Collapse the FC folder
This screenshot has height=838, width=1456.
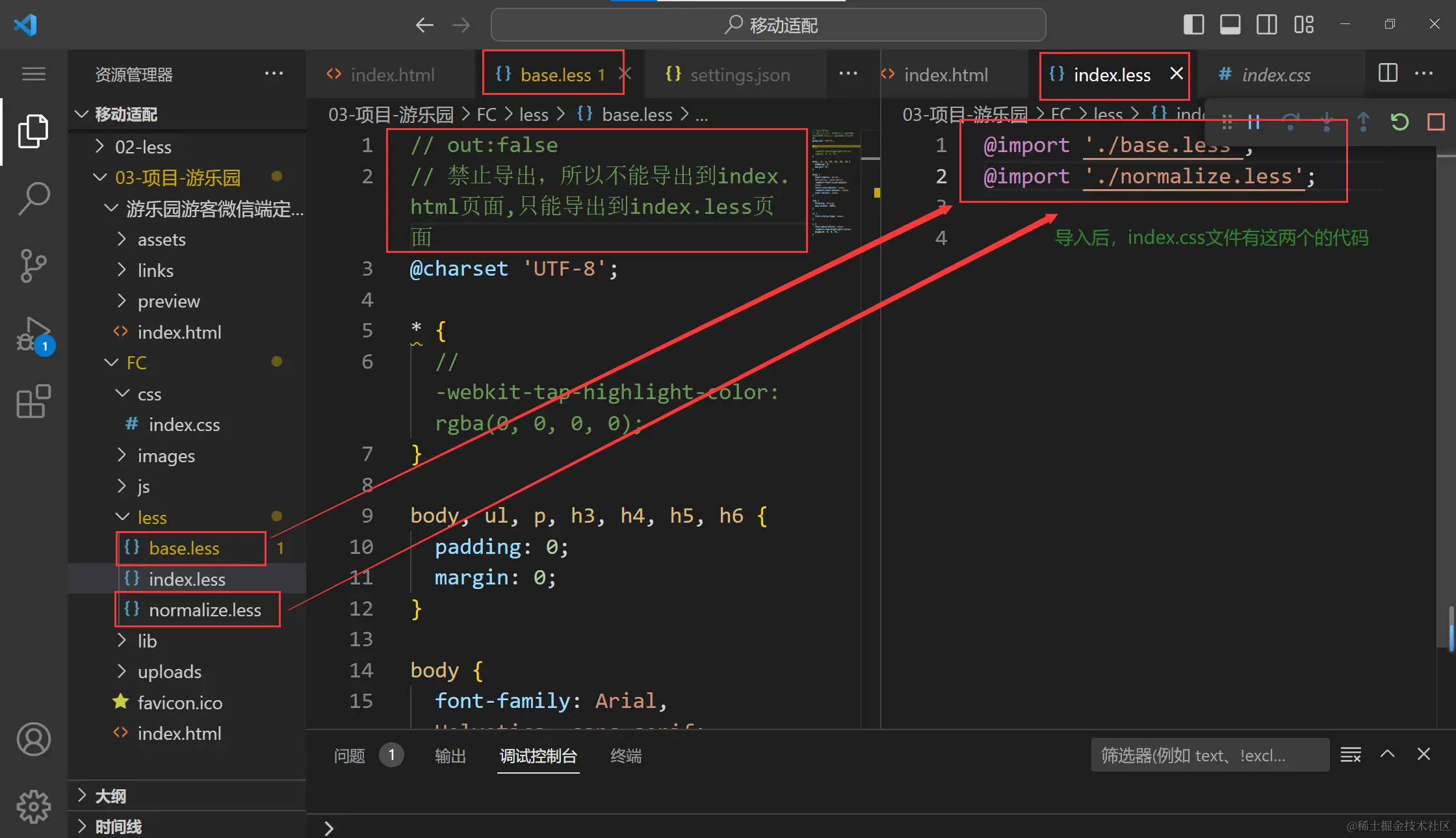click(136, 363)
